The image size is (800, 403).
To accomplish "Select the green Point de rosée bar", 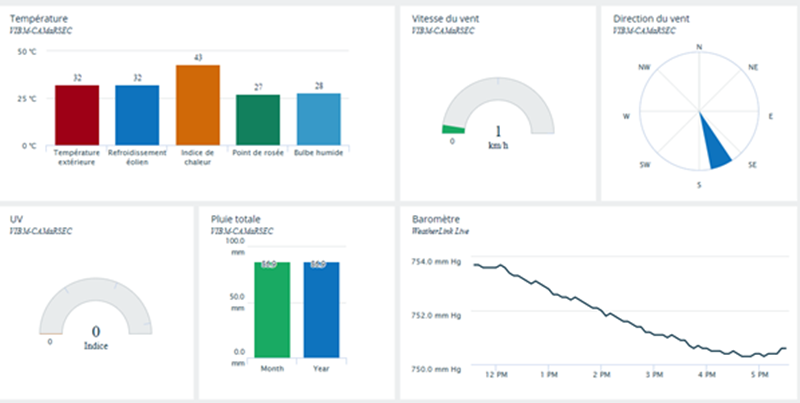I will click(x=258, y=120).
